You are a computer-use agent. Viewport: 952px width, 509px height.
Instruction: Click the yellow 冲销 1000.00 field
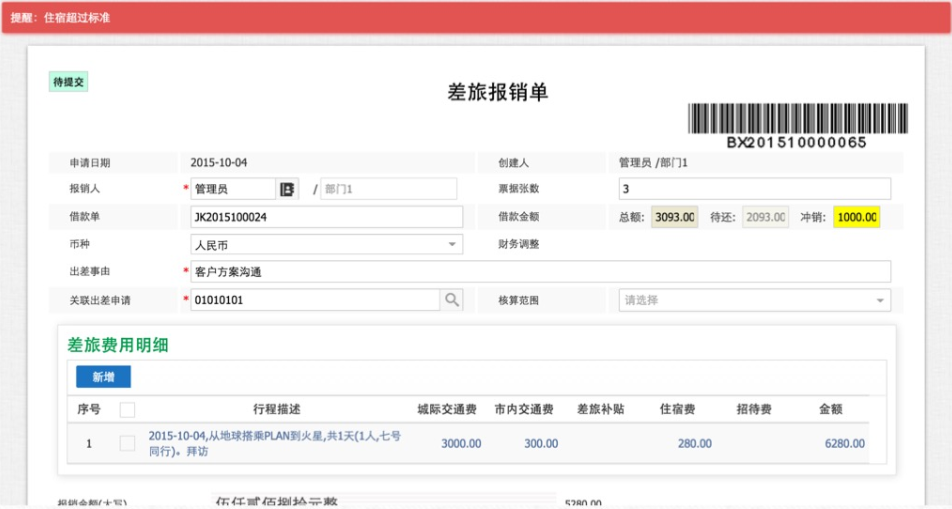(857, 217)
